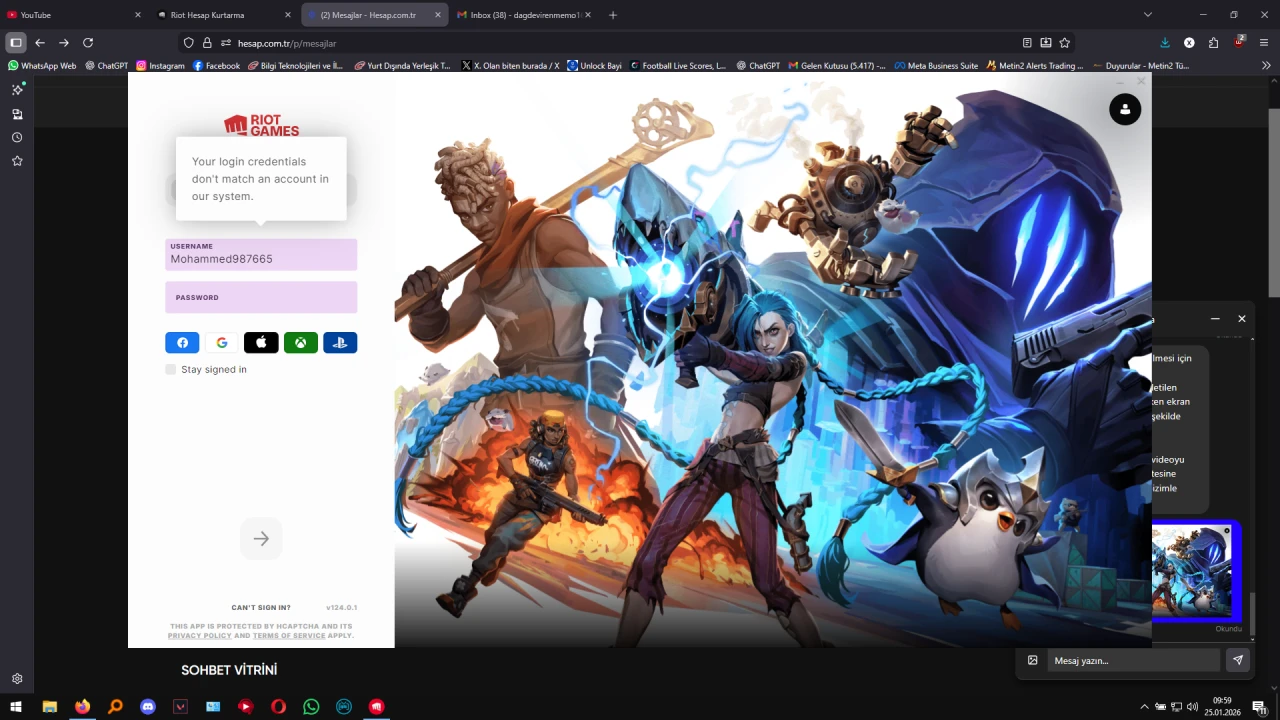The width and height of the screenshot is (1280, 720).
Task: Click the hesap.com.tr address bar
Action: pyautogui.click(x=625, y=43)
